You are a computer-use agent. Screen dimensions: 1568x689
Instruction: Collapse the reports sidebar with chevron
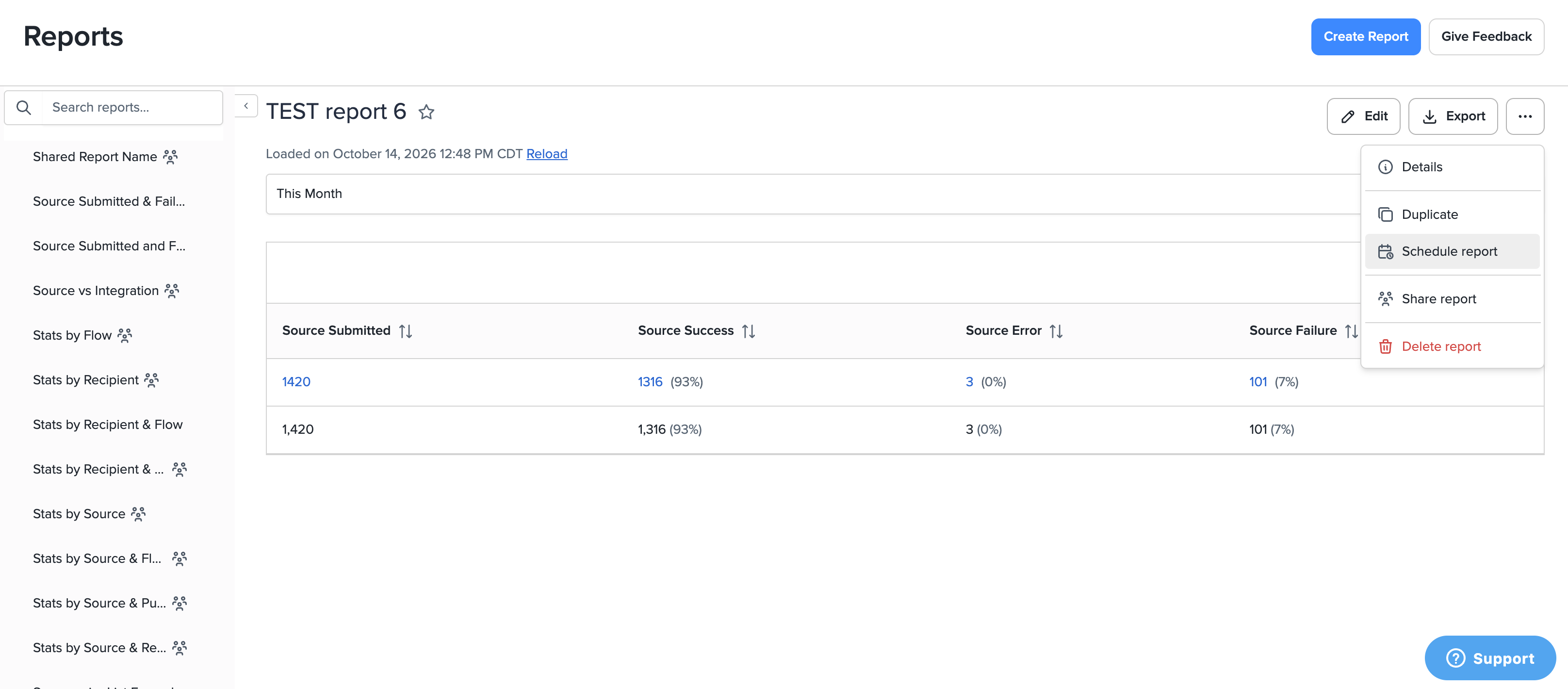(x=246, y=106)
